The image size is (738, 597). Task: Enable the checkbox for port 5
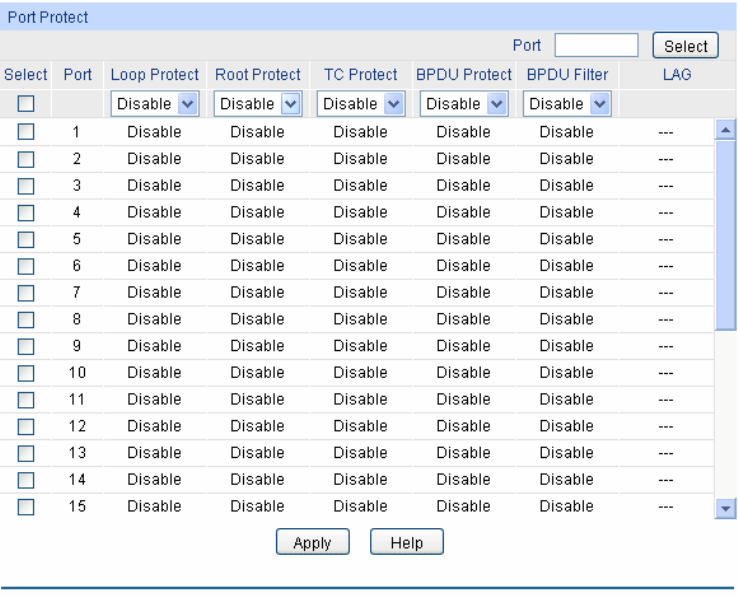coord(26,240)
